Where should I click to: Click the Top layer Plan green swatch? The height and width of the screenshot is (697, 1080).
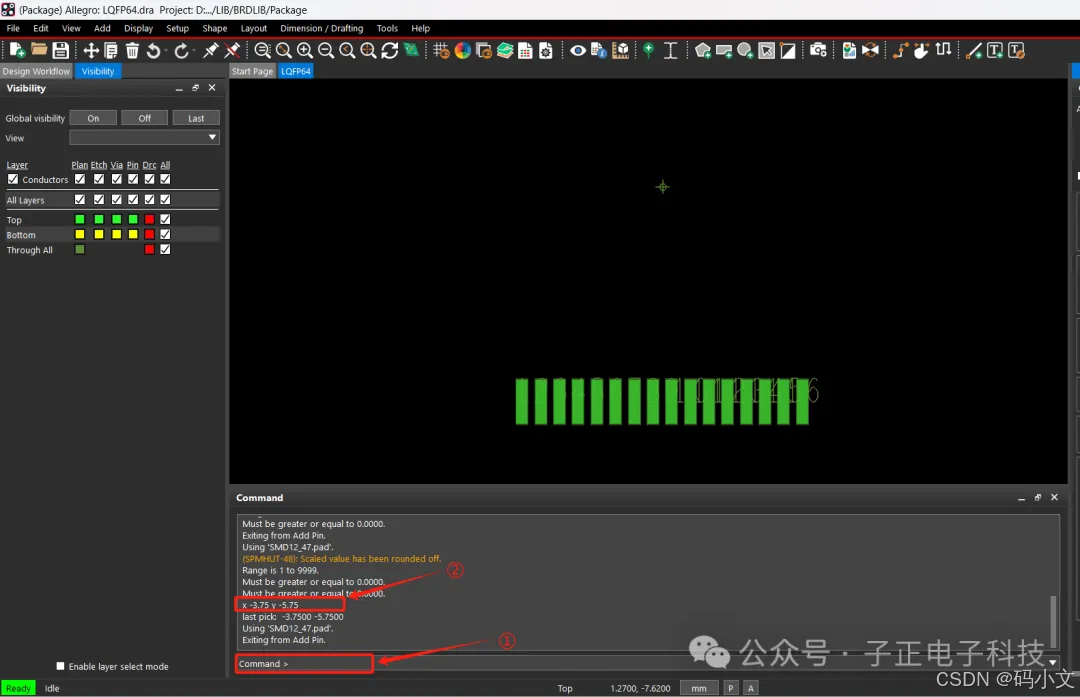click(80, 219)
